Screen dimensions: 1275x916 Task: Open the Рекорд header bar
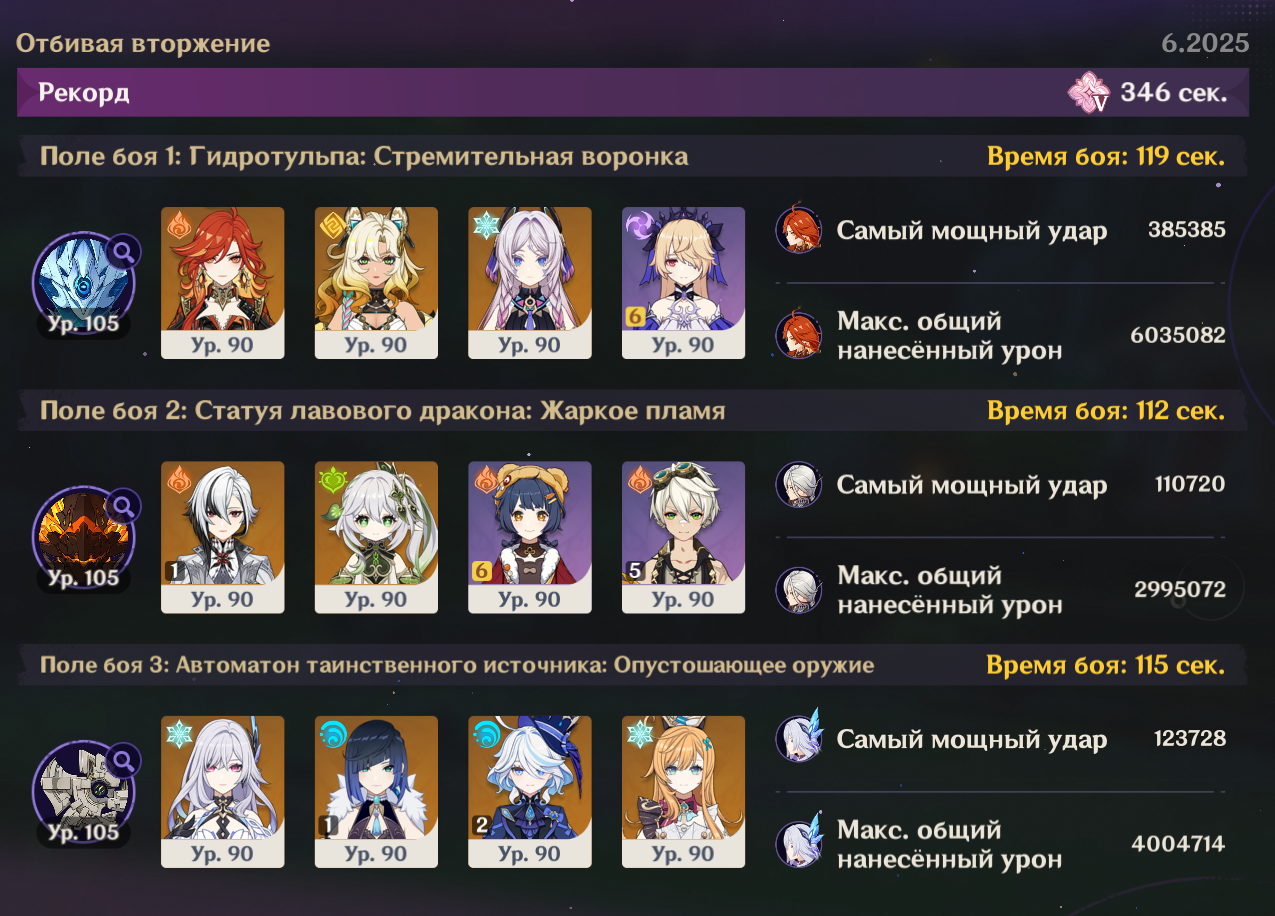click(633, 93)
